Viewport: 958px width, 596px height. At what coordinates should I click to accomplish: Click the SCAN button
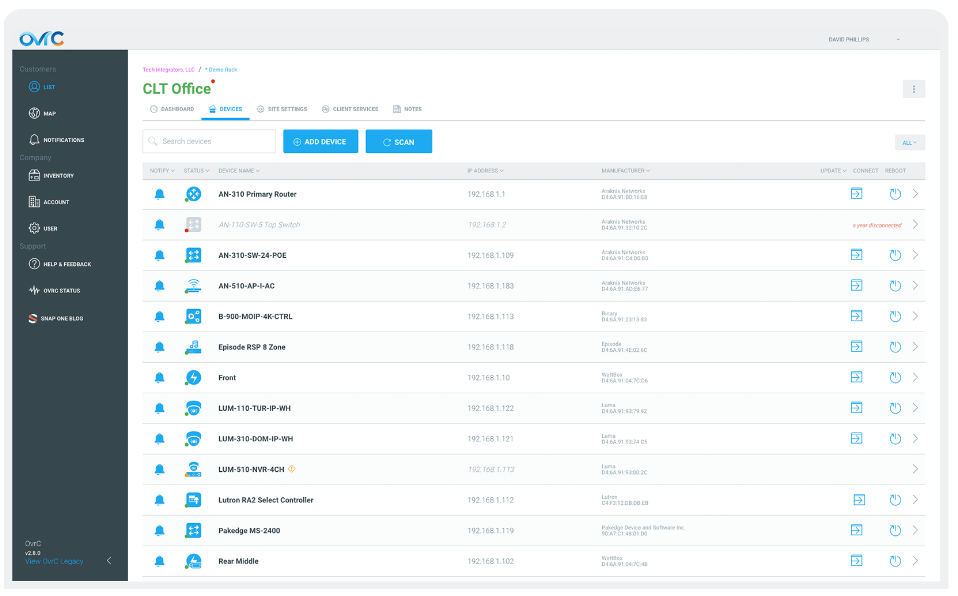[398, 142]
